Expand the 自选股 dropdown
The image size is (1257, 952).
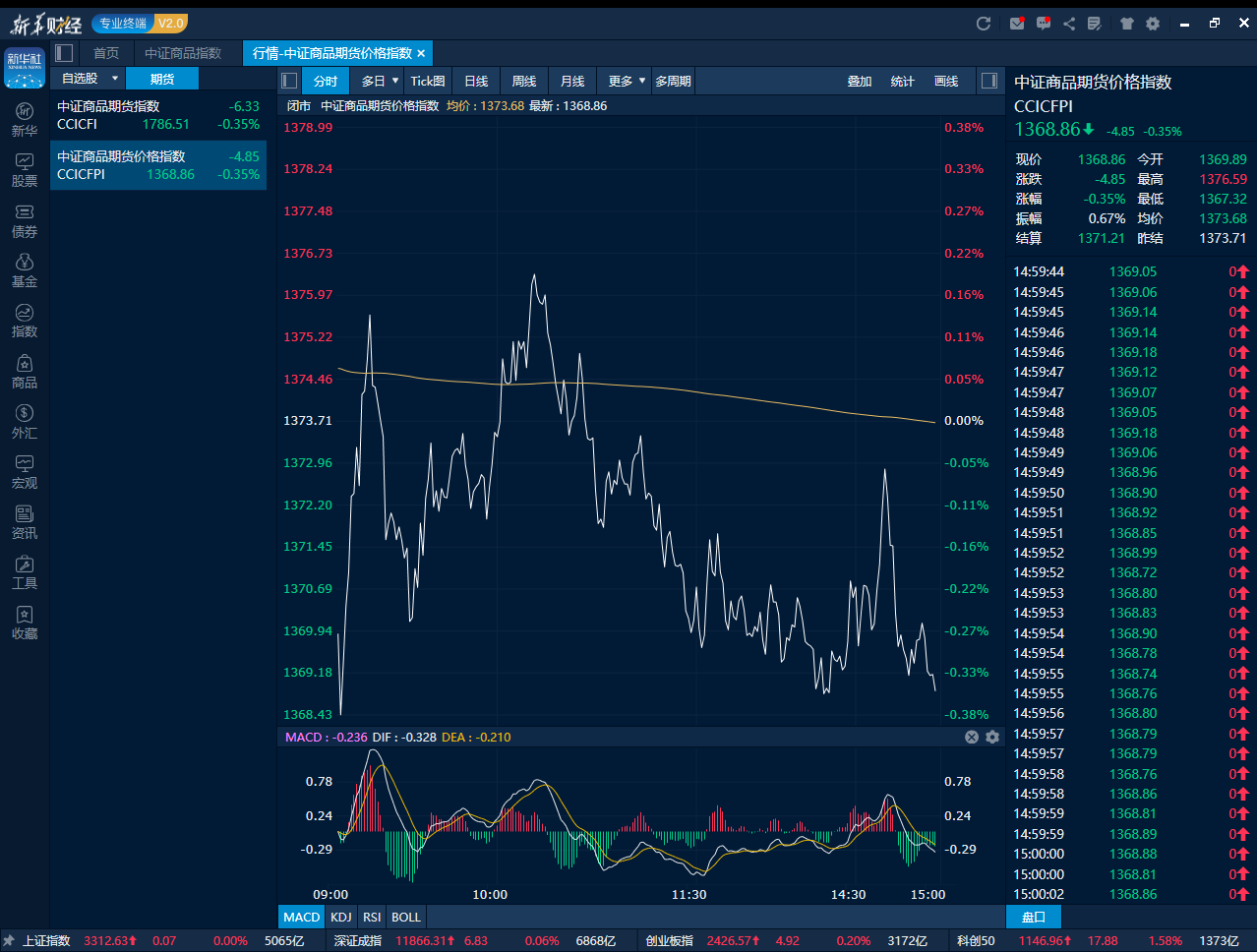pyautogui.click(x=114, y=79)
